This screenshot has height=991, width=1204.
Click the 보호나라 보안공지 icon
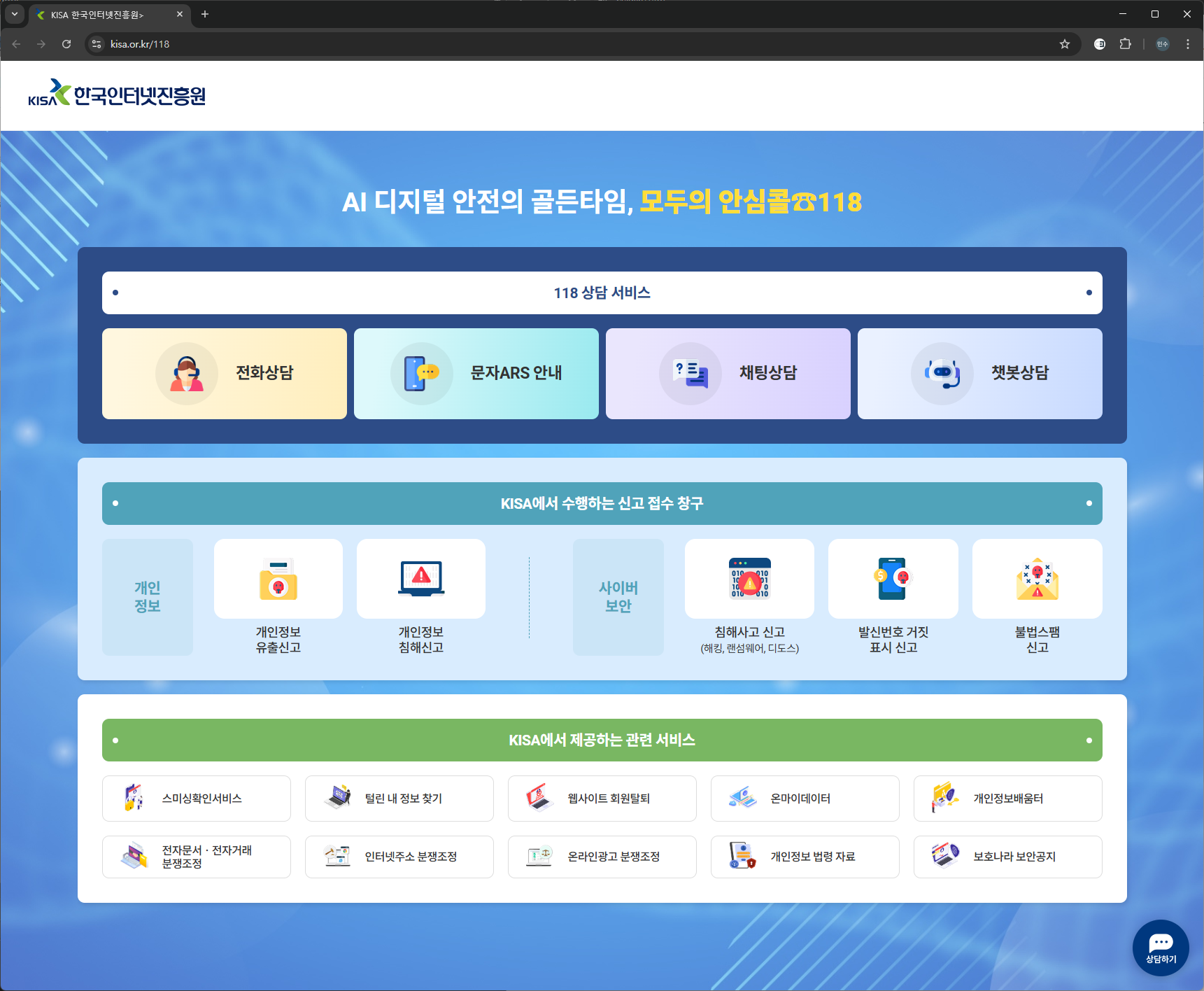pos(945,855)
